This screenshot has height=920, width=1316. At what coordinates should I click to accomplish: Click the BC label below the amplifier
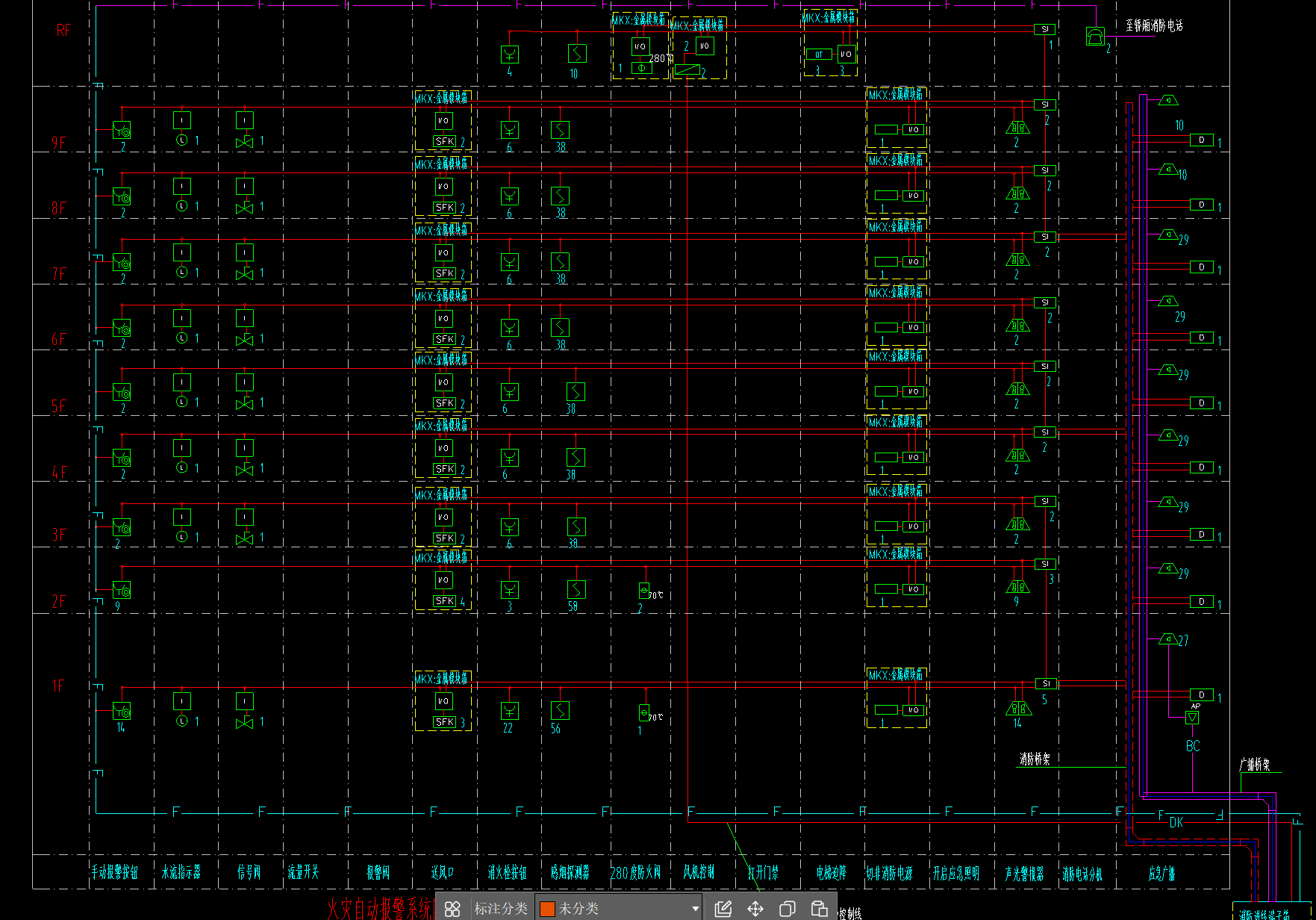1193,745
